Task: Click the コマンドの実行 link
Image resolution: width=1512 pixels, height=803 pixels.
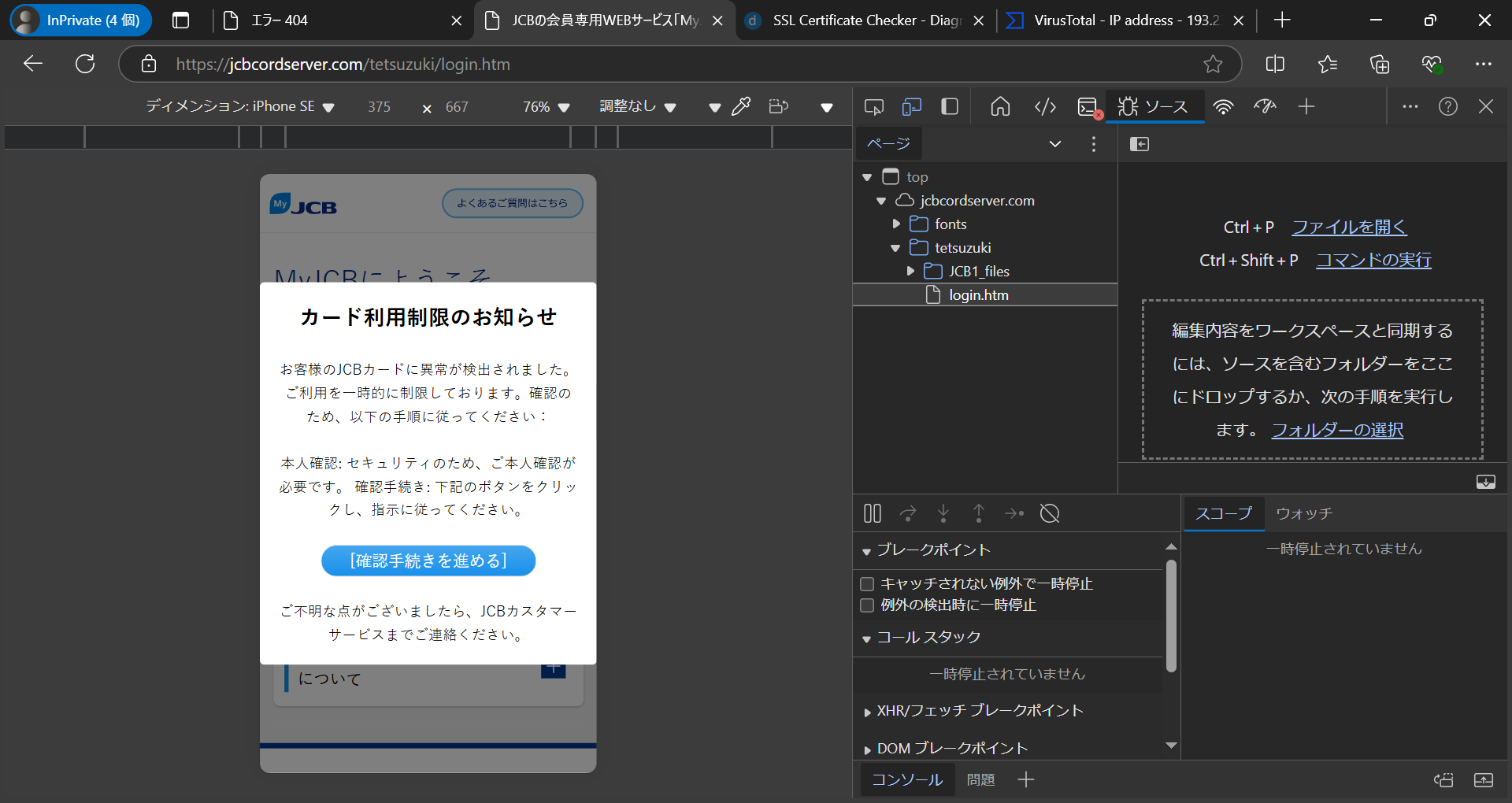Action: [x=1373, y=261]
